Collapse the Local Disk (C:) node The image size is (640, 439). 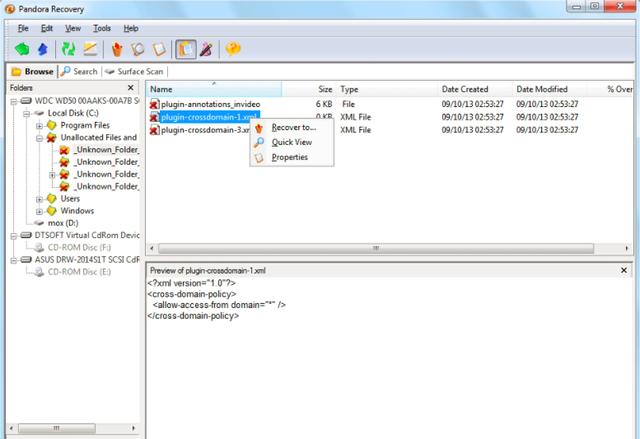(25, 114)
